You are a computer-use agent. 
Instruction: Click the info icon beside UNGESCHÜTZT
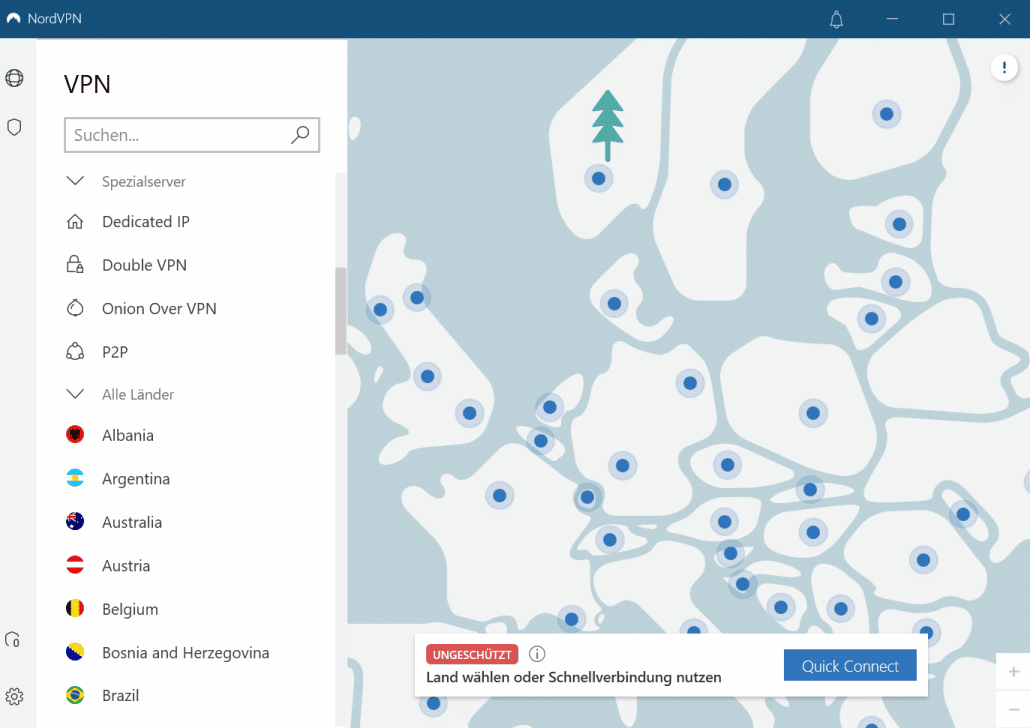coord(537,654)
